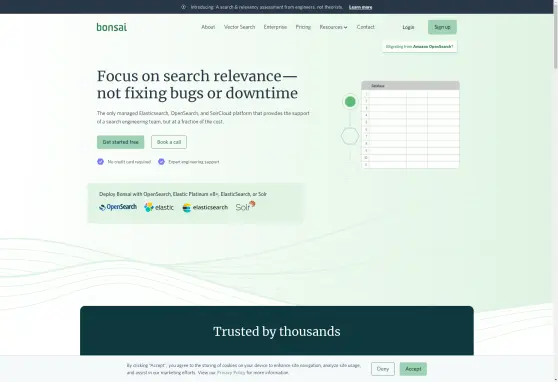Image resolution: width=558 pixels, height=382 pixels.
Task: Expand the Resources dropdown
Action: (x=333, y=27)
